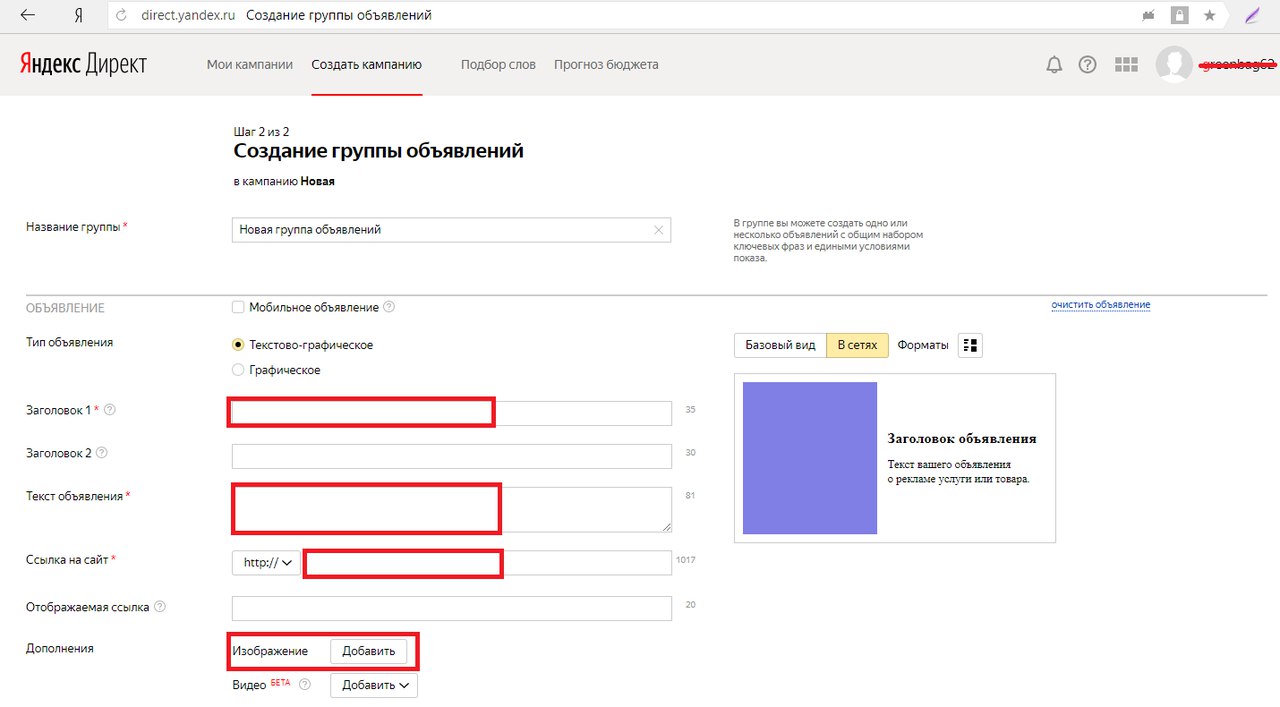Viewport: 1280px width, 707px height.
Task: Expand the Видео Добавить dropdown
Action: click(x=374, y=685)
